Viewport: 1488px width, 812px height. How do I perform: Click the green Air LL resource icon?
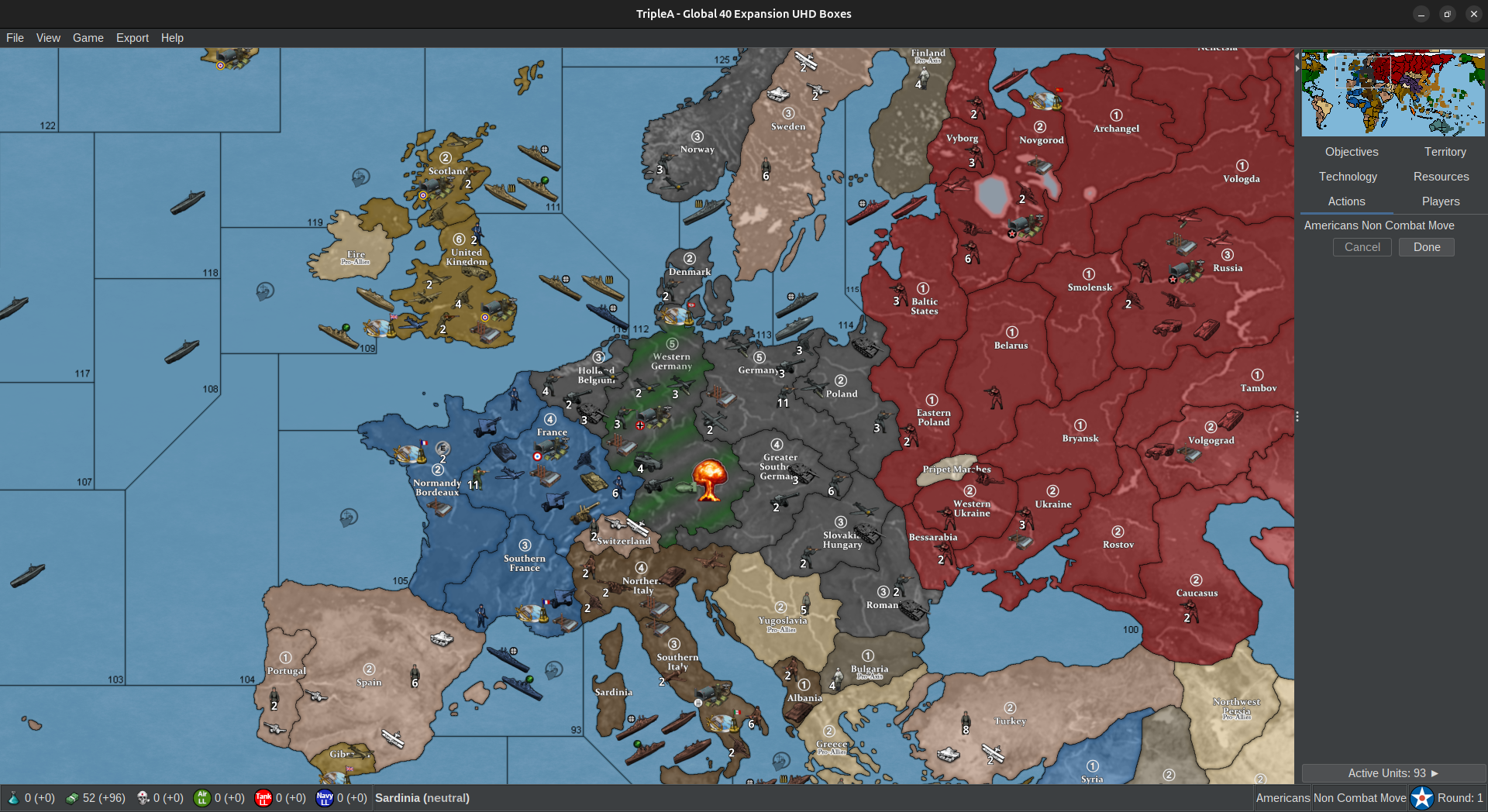click(x=201, y=798)
